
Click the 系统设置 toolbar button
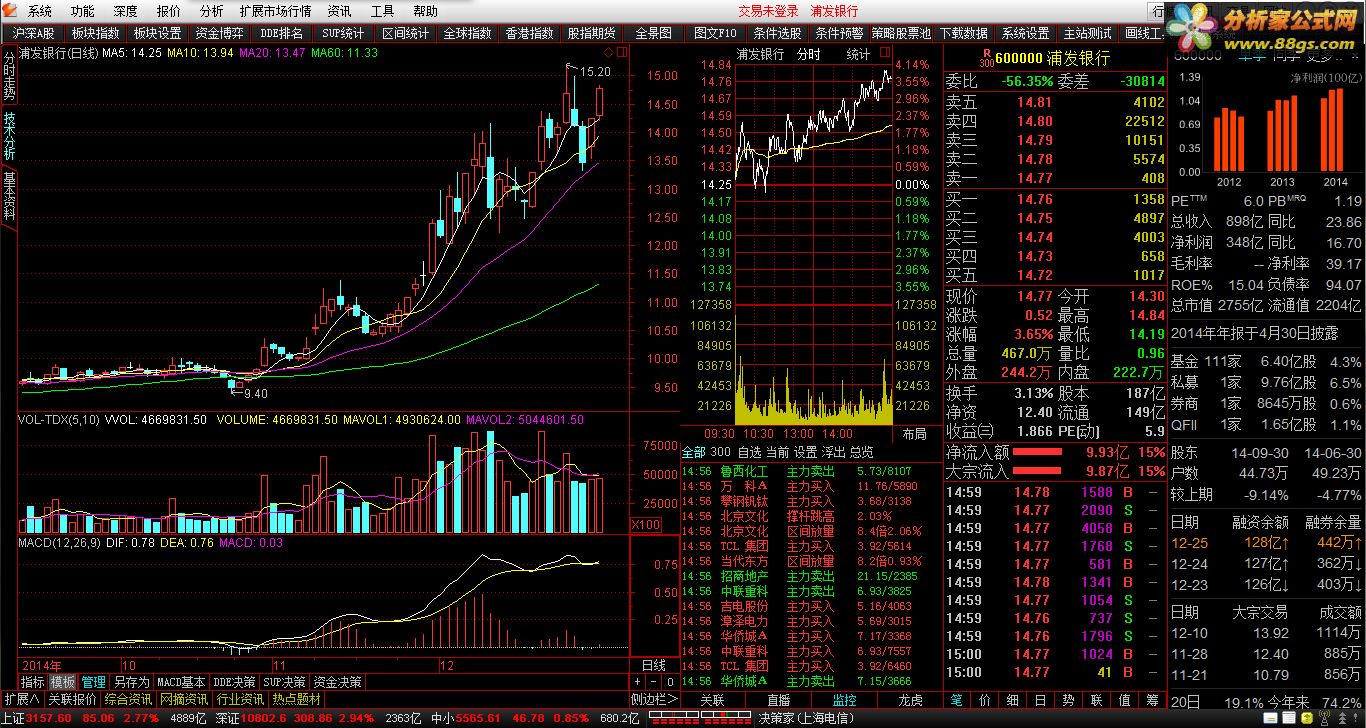point(1026,33)
